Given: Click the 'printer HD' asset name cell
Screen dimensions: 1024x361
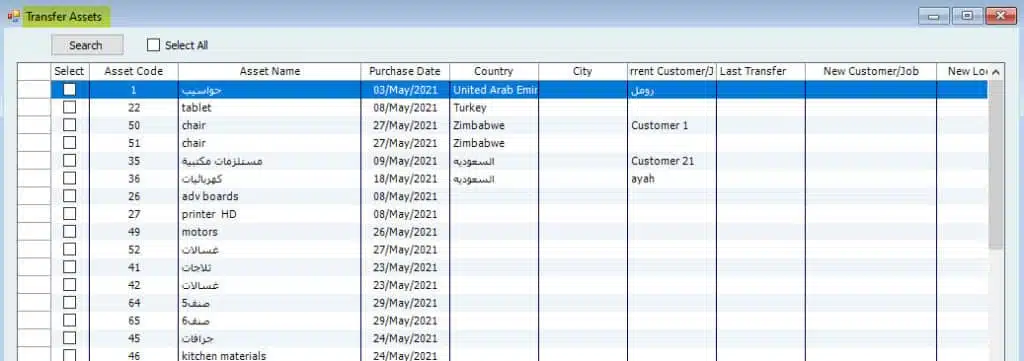Looking at the screenshot, I should coord(269,213).
